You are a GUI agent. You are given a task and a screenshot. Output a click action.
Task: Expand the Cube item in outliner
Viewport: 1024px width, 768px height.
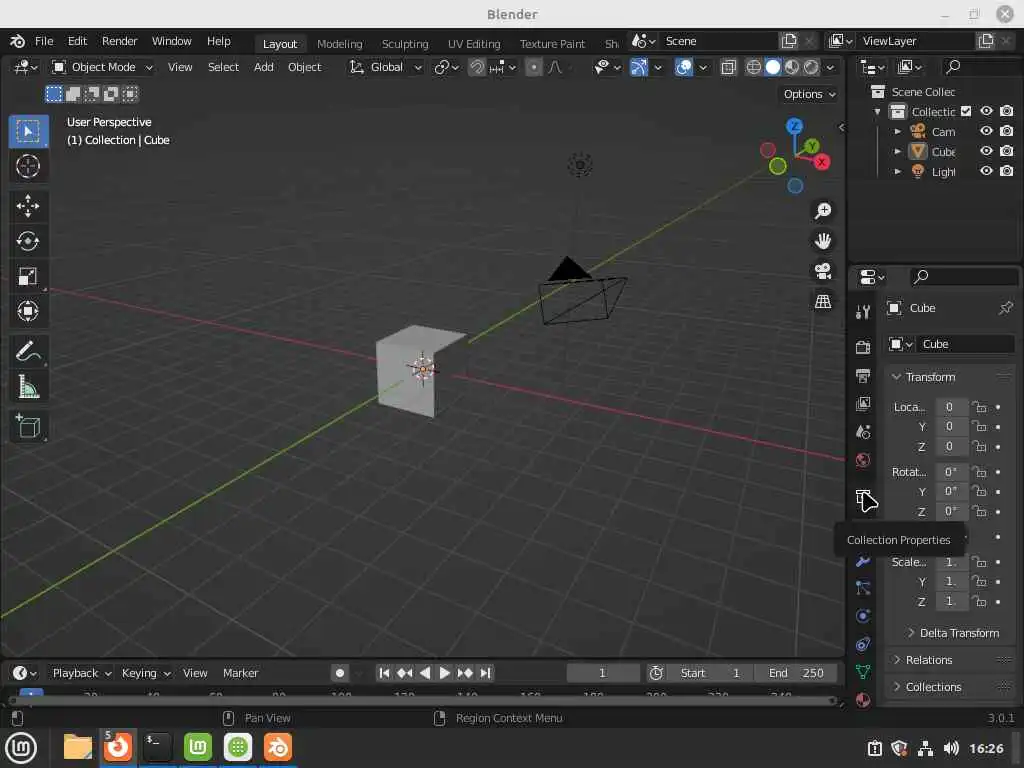[897, 152]
